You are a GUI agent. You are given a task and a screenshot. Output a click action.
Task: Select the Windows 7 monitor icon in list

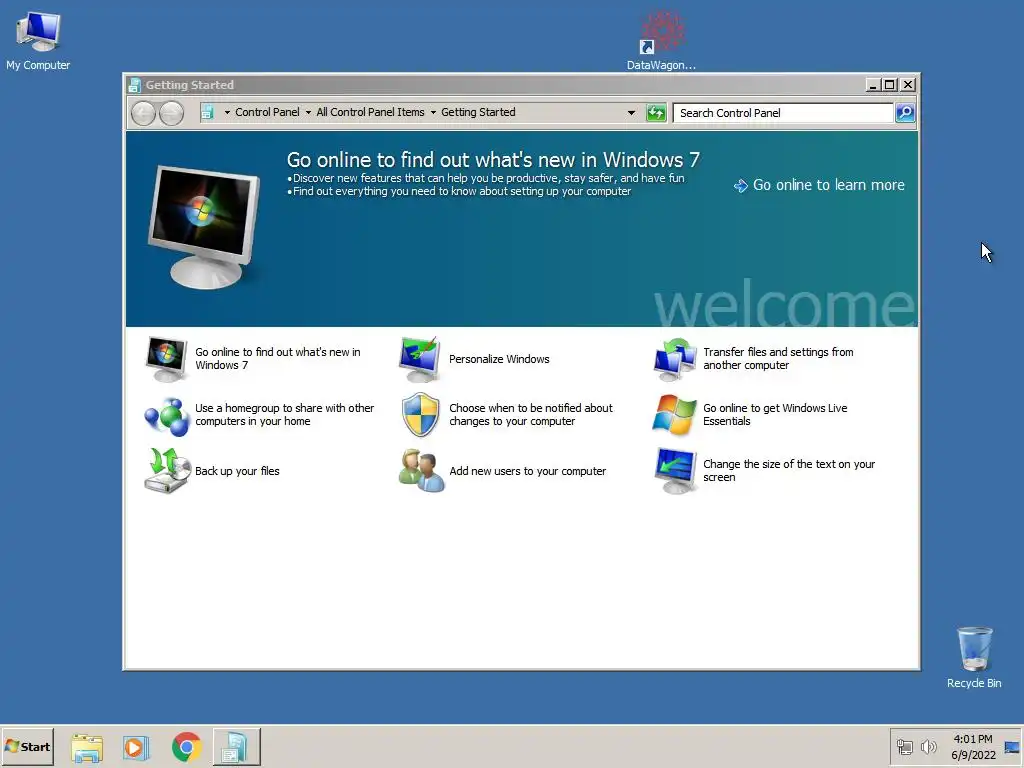[166, 359]
